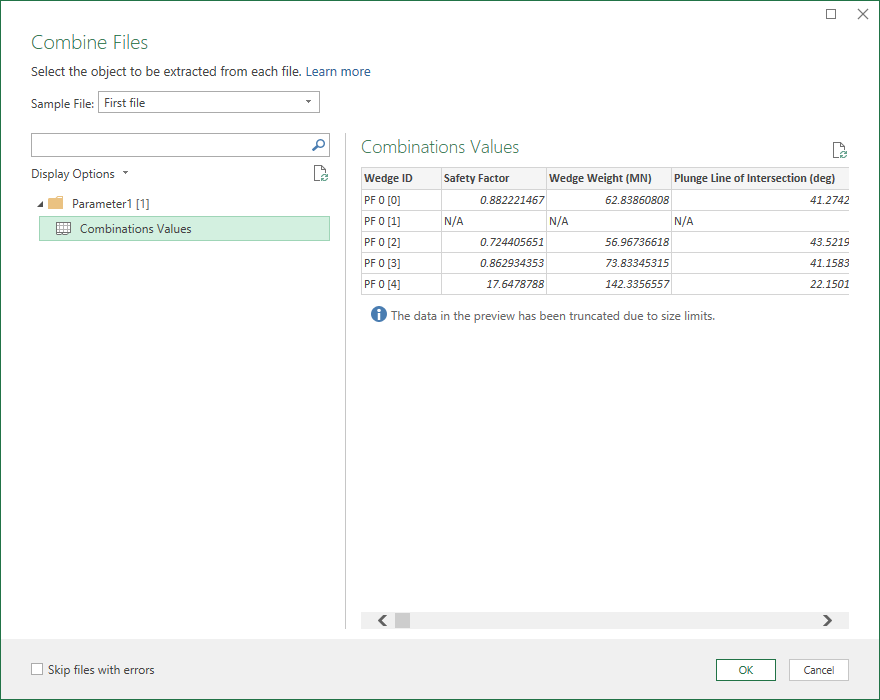Click the left scroll arrow under the preview
The image size is (880, 700).
click(x=382, y=620)
